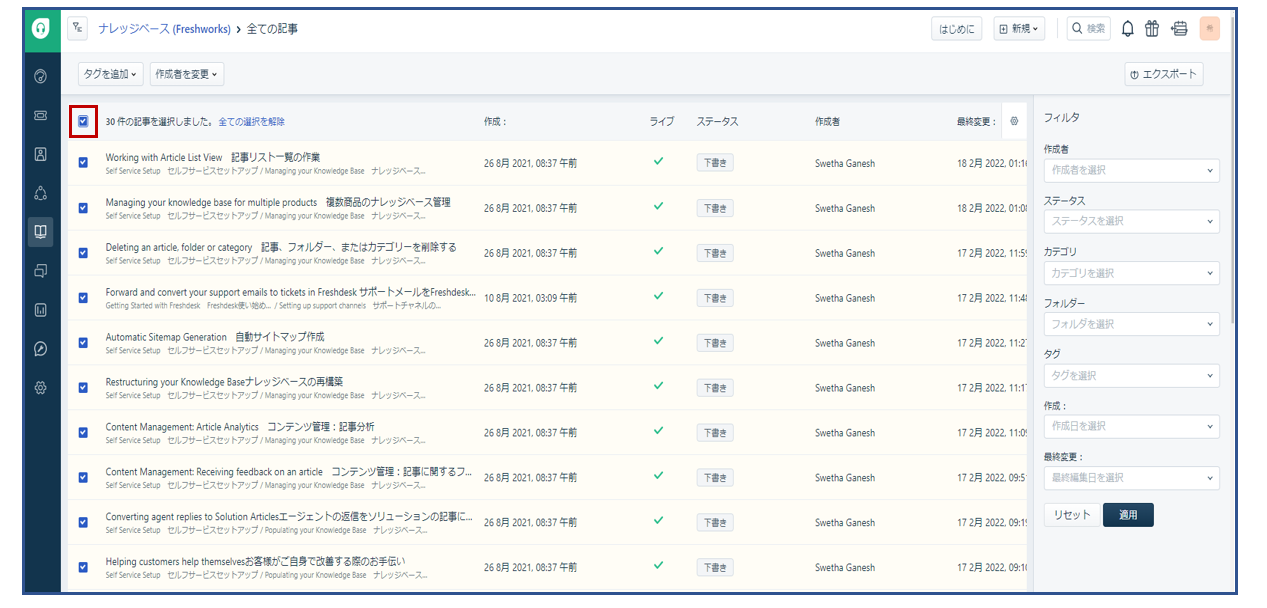Viewport: 1267px width, 608px height.
Task: Uncheck Restructuring your Knowledge Base checkbox
Action: click(83, 387)
